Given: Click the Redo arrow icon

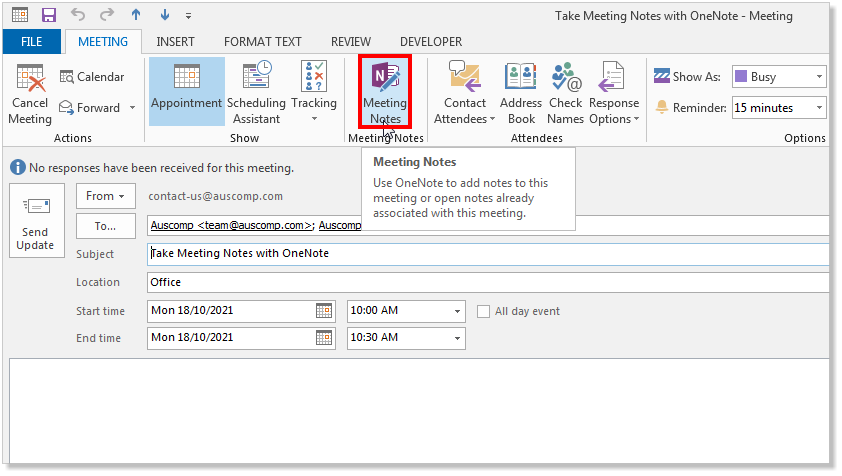Looking at the screenshot, I should (x=107, y=15).
